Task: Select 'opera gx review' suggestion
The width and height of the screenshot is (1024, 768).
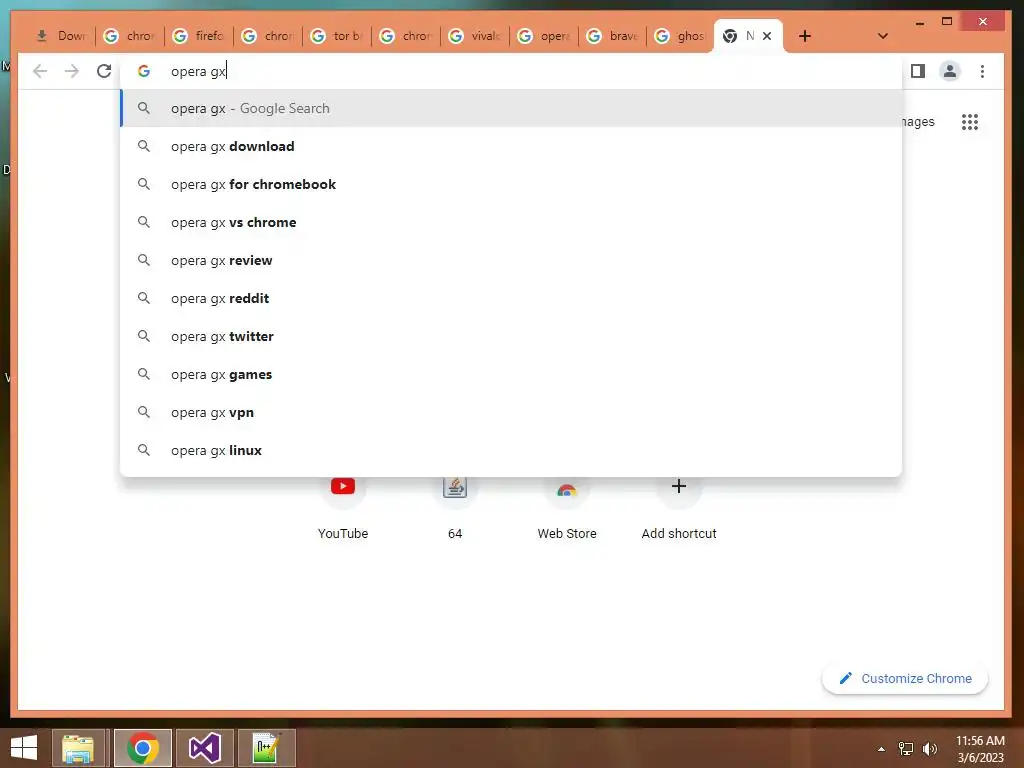Action: (x=511, y=260)
